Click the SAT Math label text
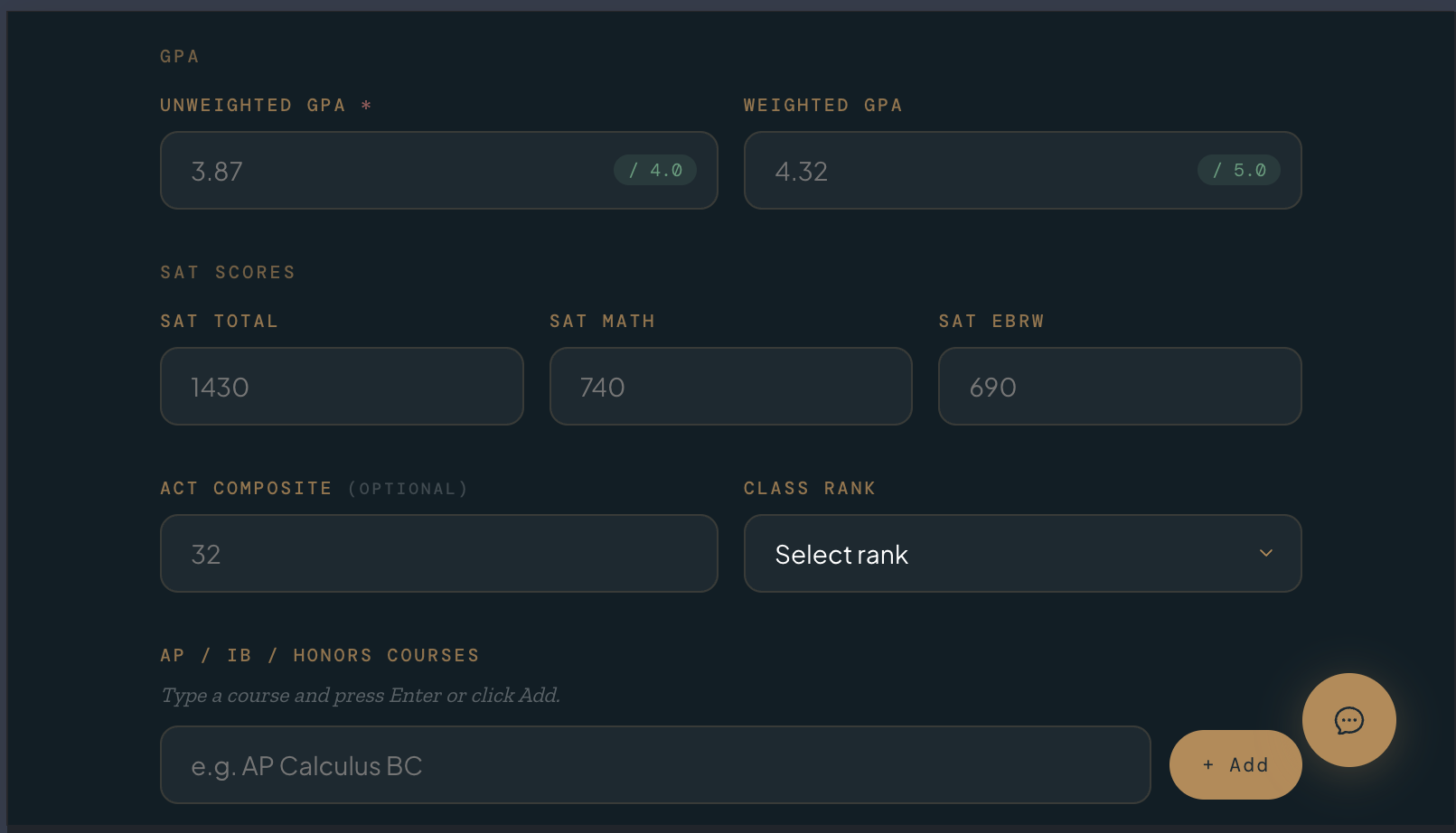 (x=602, y=322)
